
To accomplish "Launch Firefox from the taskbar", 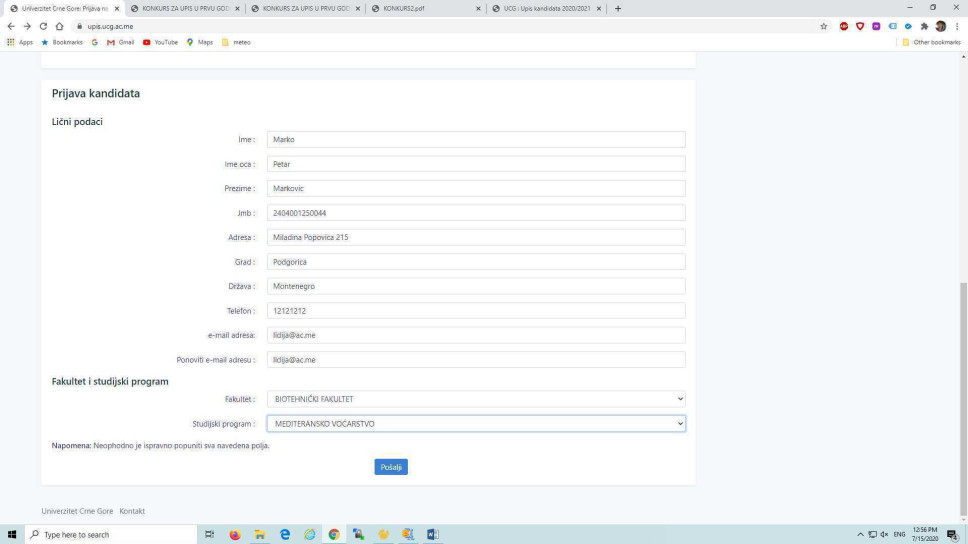I will (x=235, y=534).
